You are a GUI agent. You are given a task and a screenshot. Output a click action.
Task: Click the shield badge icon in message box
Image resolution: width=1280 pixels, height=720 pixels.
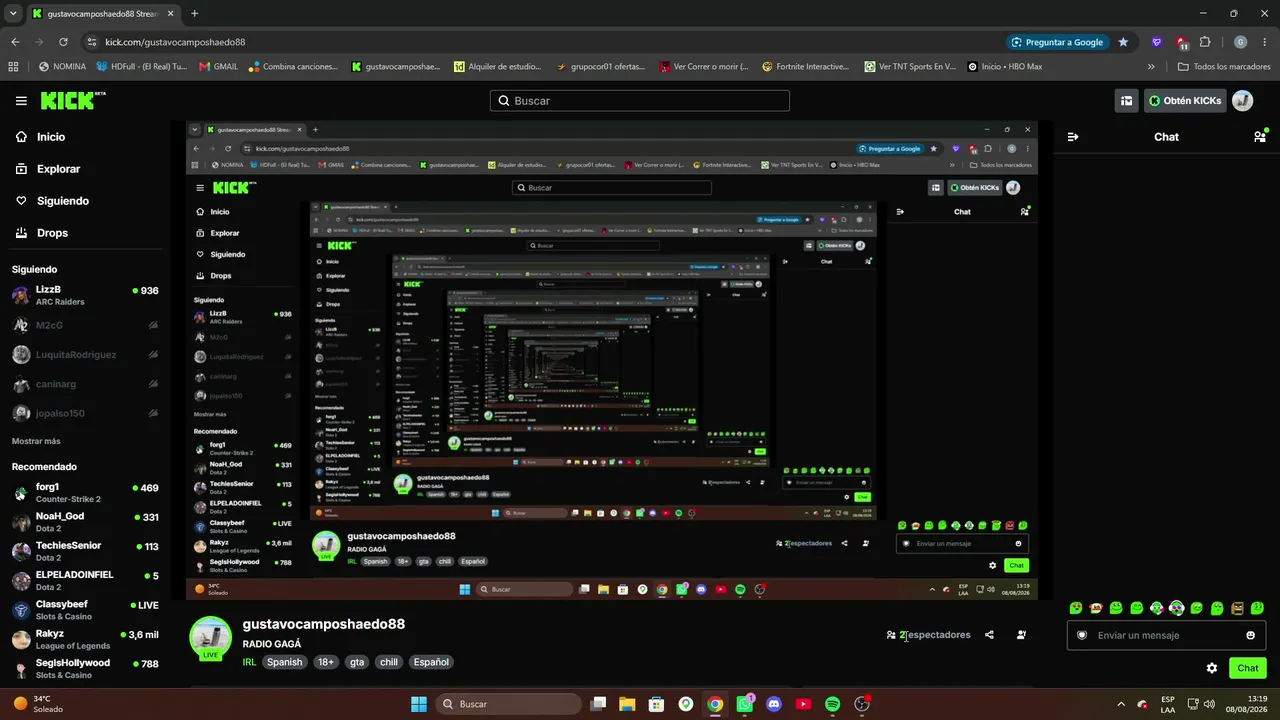[1081, 635]
